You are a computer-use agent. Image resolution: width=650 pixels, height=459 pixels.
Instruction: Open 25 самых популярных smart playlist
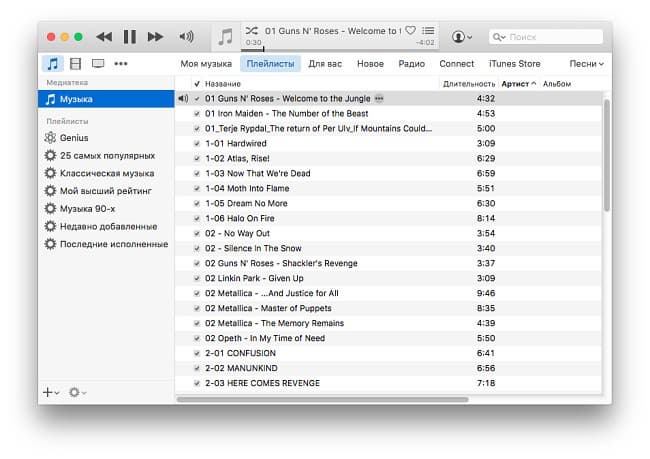coord(106,155)
